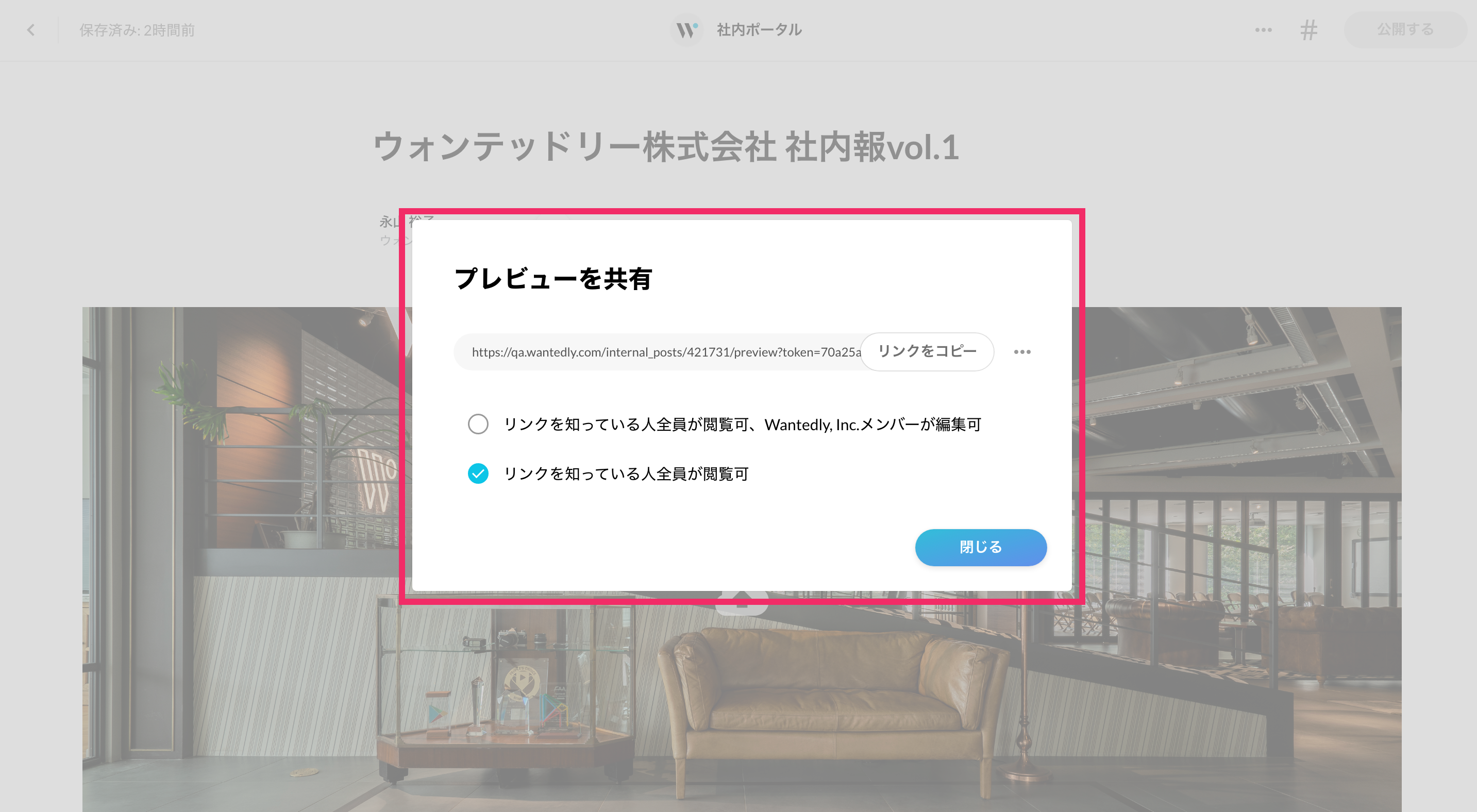Select the view-and-members-edit radio option
Viewport: 1477px width, 812px height.
pyautogui.click(x=478, y=424)
